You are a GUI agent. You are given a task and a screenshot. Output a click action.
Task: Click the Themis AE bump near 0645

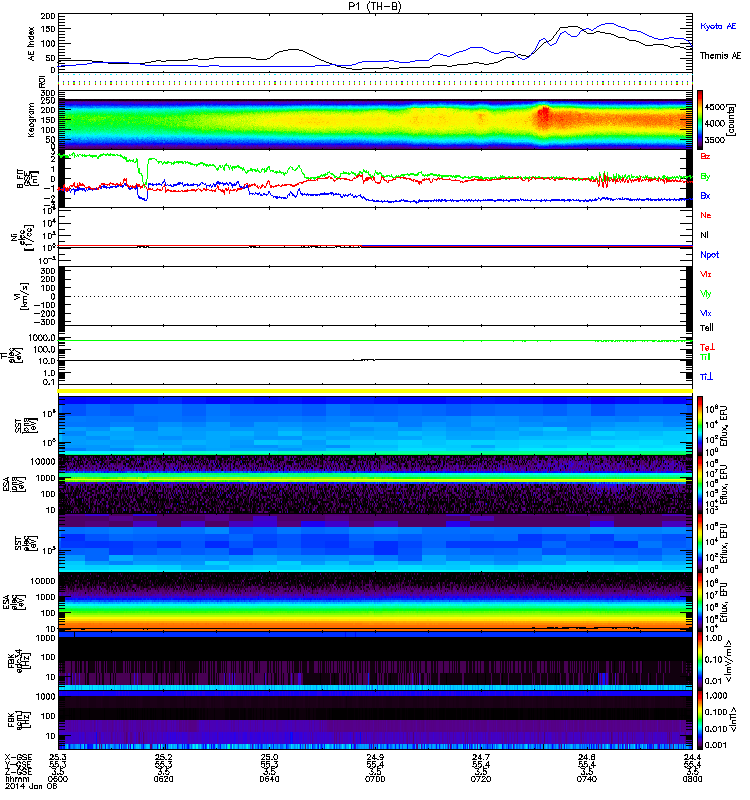pyautogui.click(x=293, y=50)
